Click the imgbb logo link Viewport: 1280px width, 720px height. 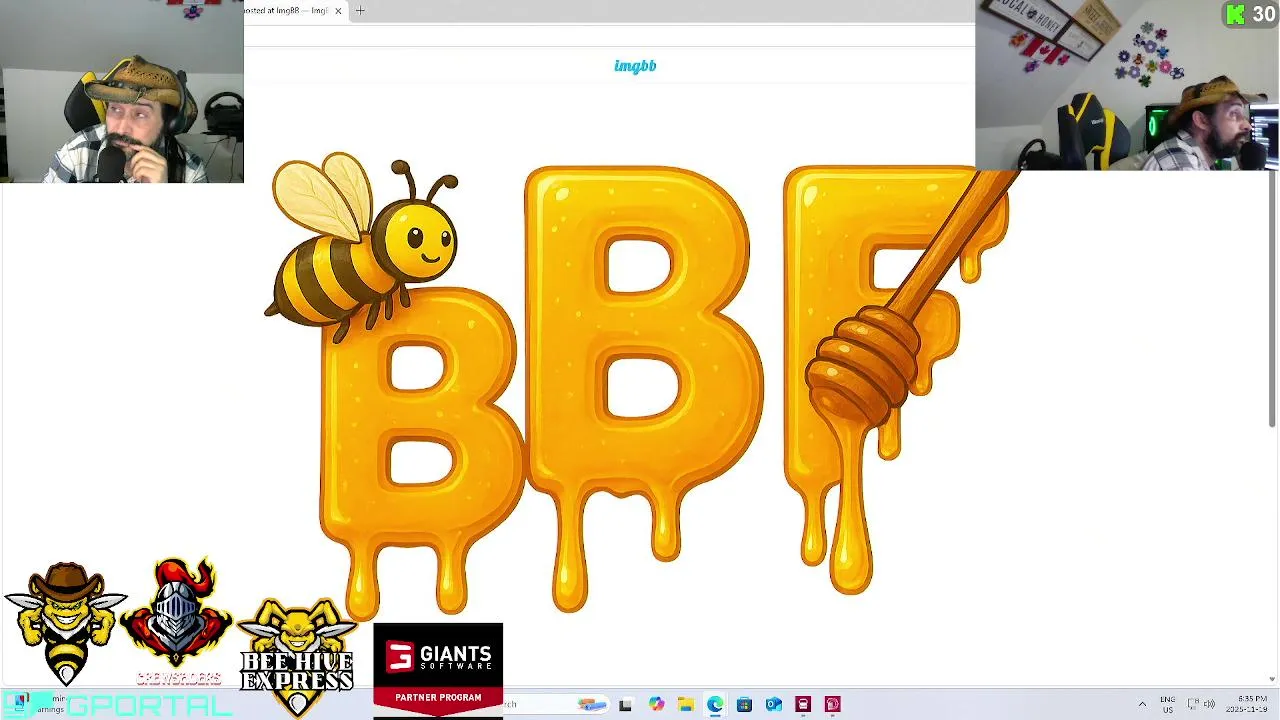point(635,66)
